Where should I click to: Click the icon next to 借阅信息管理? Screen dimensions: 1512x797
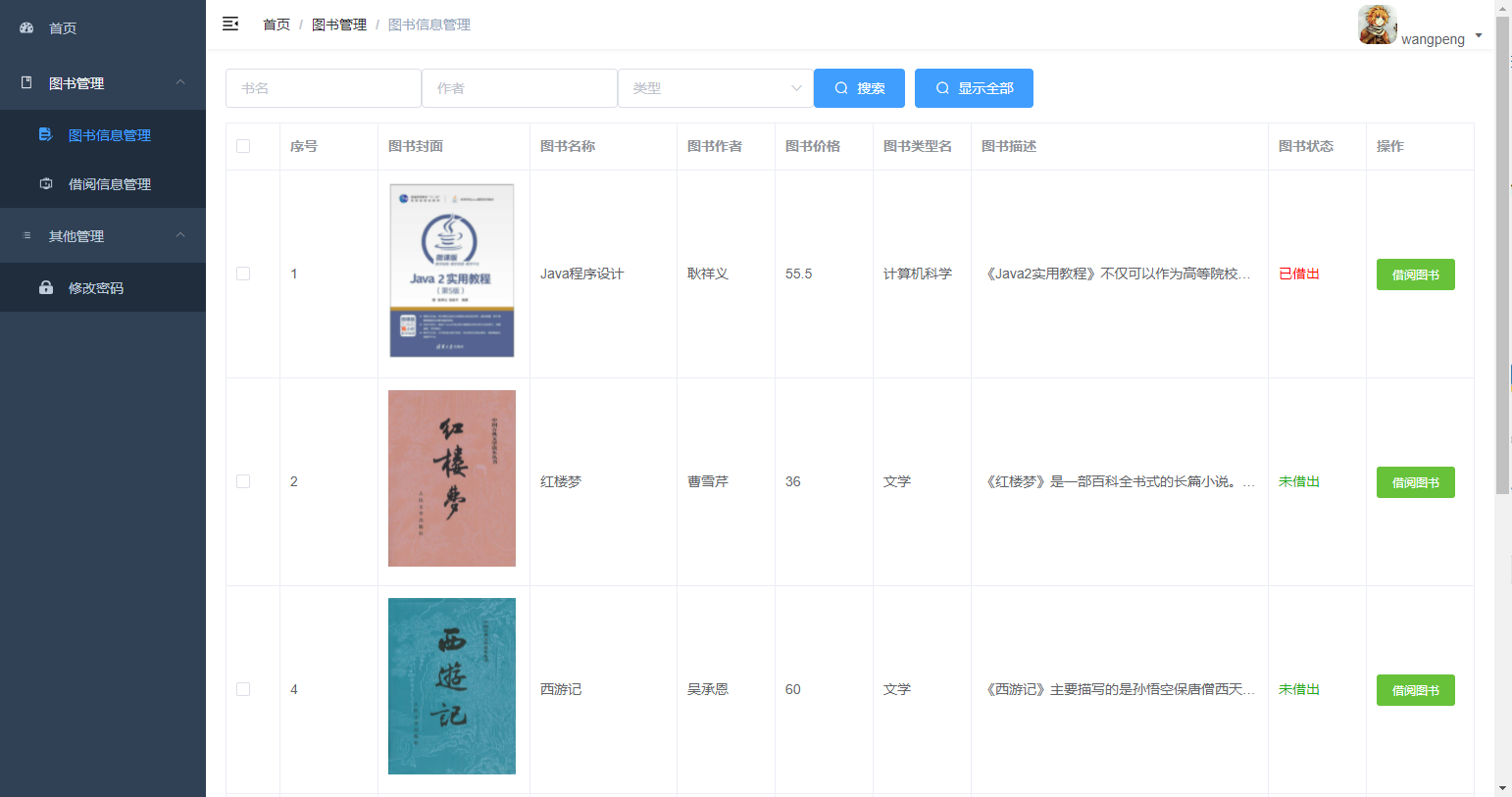46,183
